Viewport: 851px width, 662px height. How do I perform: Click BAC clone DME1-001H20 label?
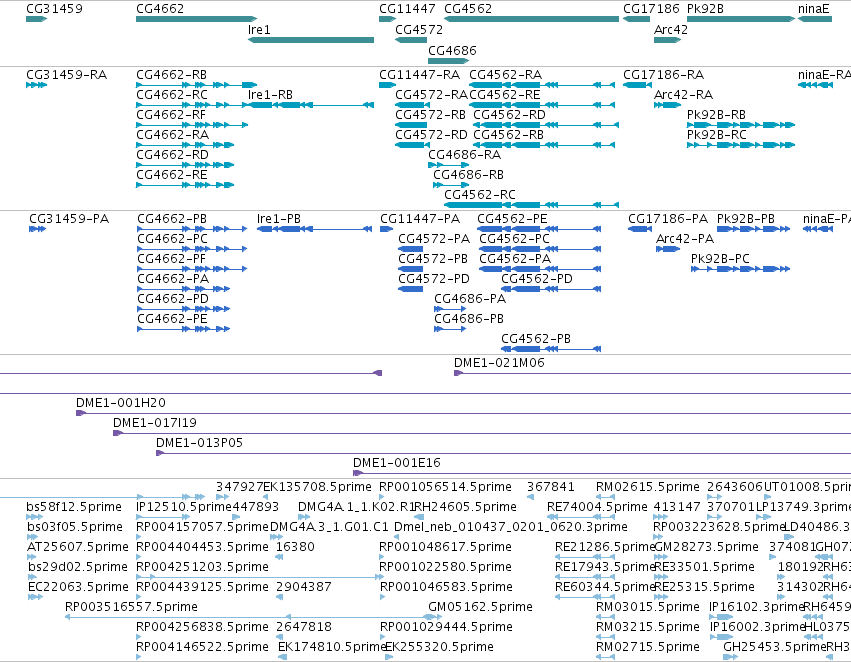[120, 403]
